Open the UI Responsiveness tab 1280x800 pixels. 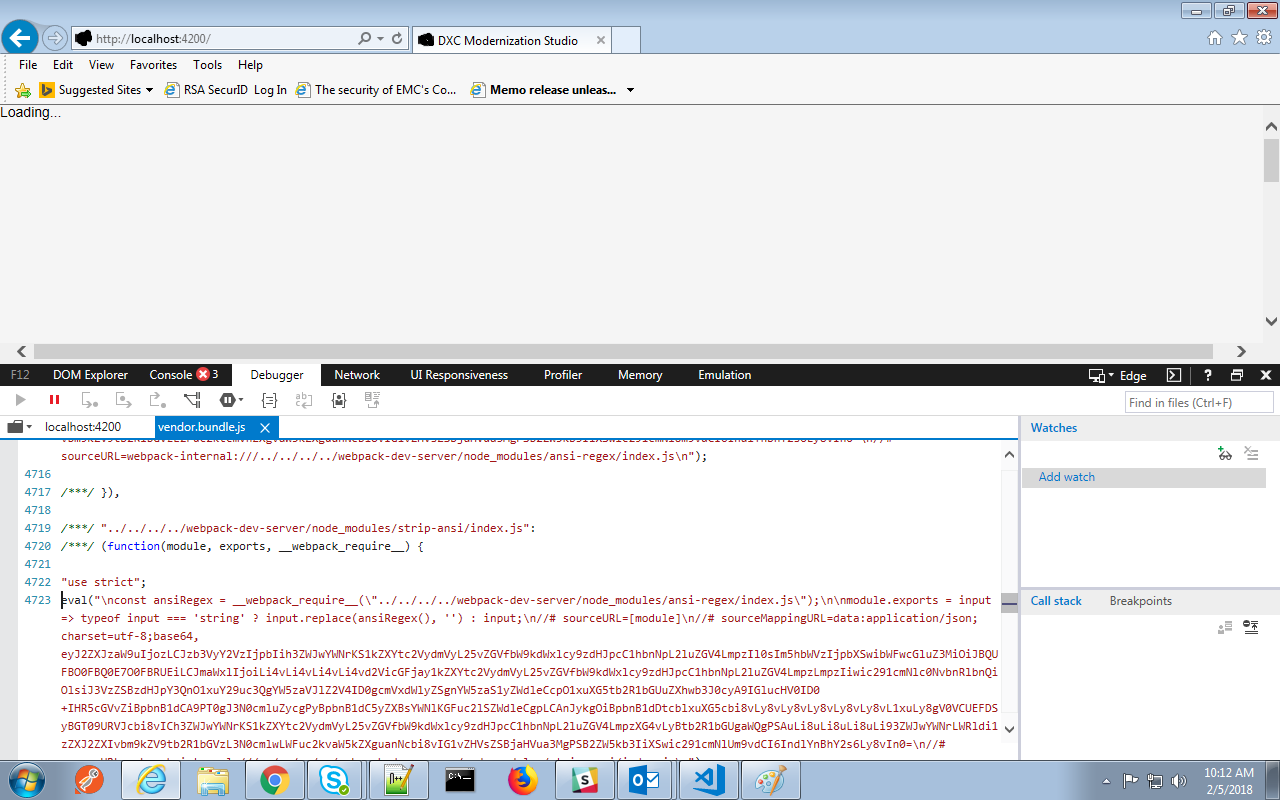[459, 375]
